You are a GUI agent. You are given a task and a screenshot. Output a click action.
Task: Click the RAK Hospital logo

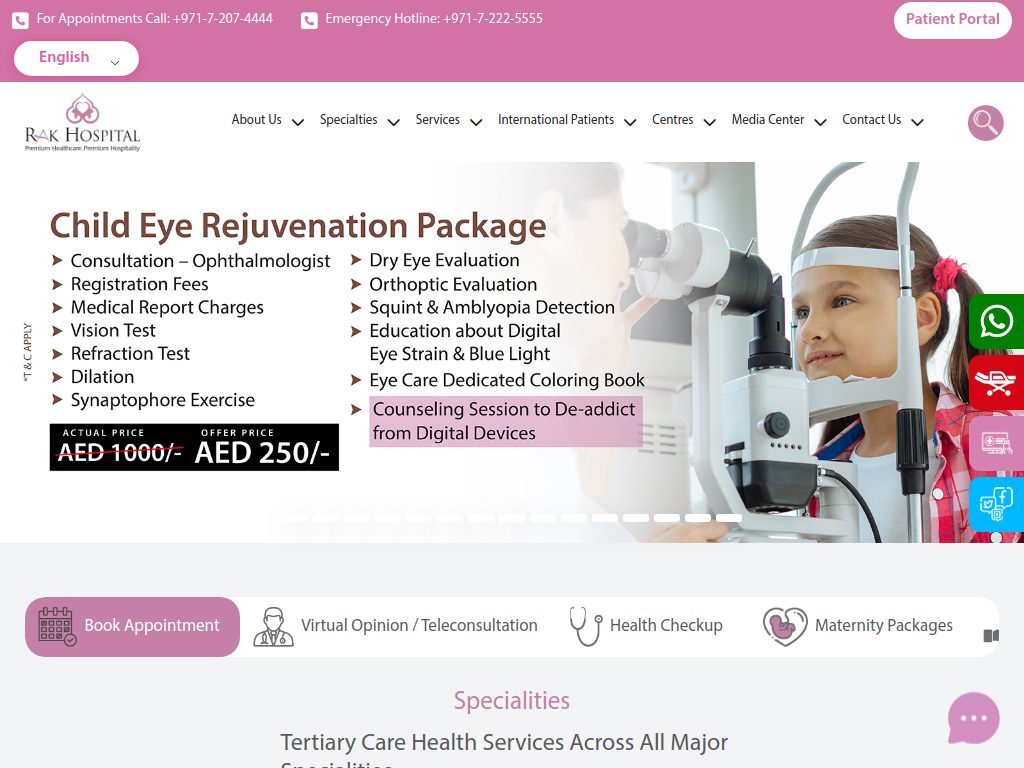click(82, 122)
